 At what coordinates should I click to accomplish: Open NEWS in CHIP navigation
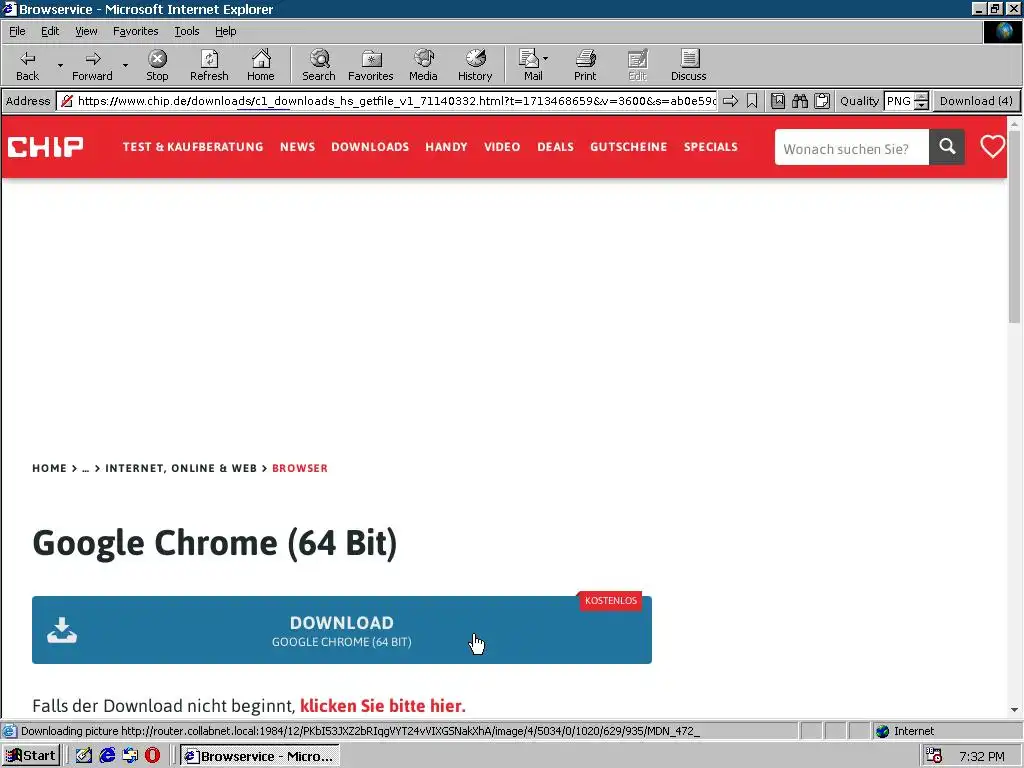tap(297, 147)
